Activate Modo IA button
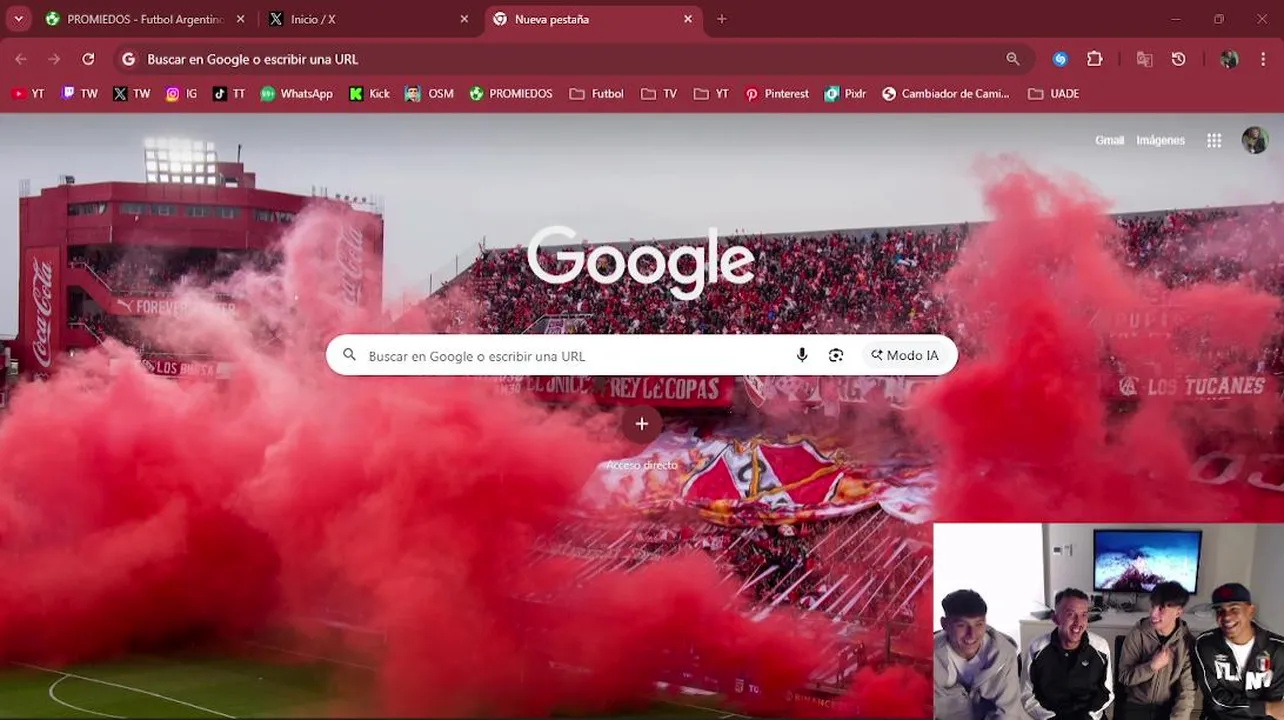 (x=905, y=355)
